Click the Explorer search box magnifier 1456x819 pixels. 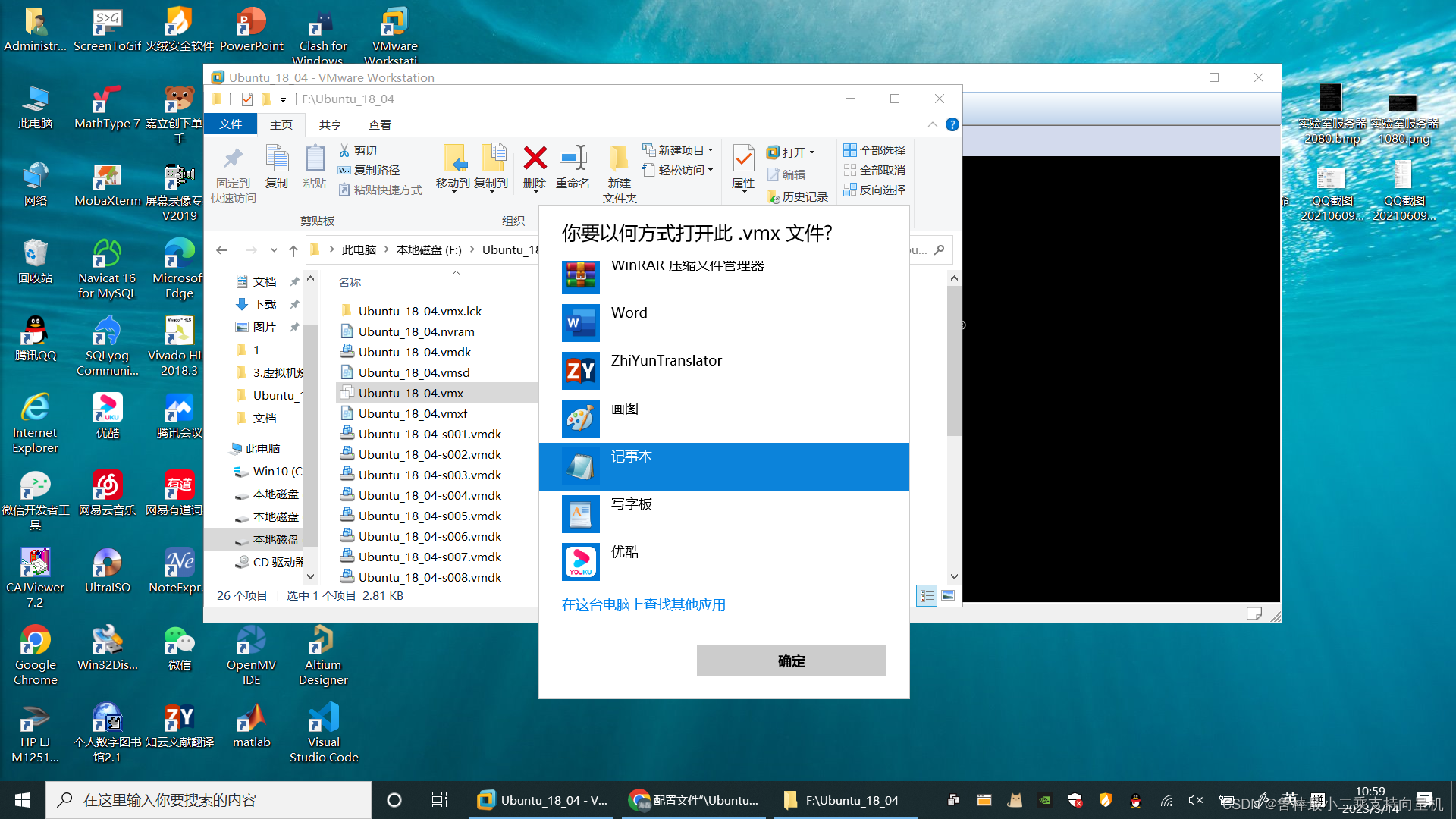click(940, 249)
